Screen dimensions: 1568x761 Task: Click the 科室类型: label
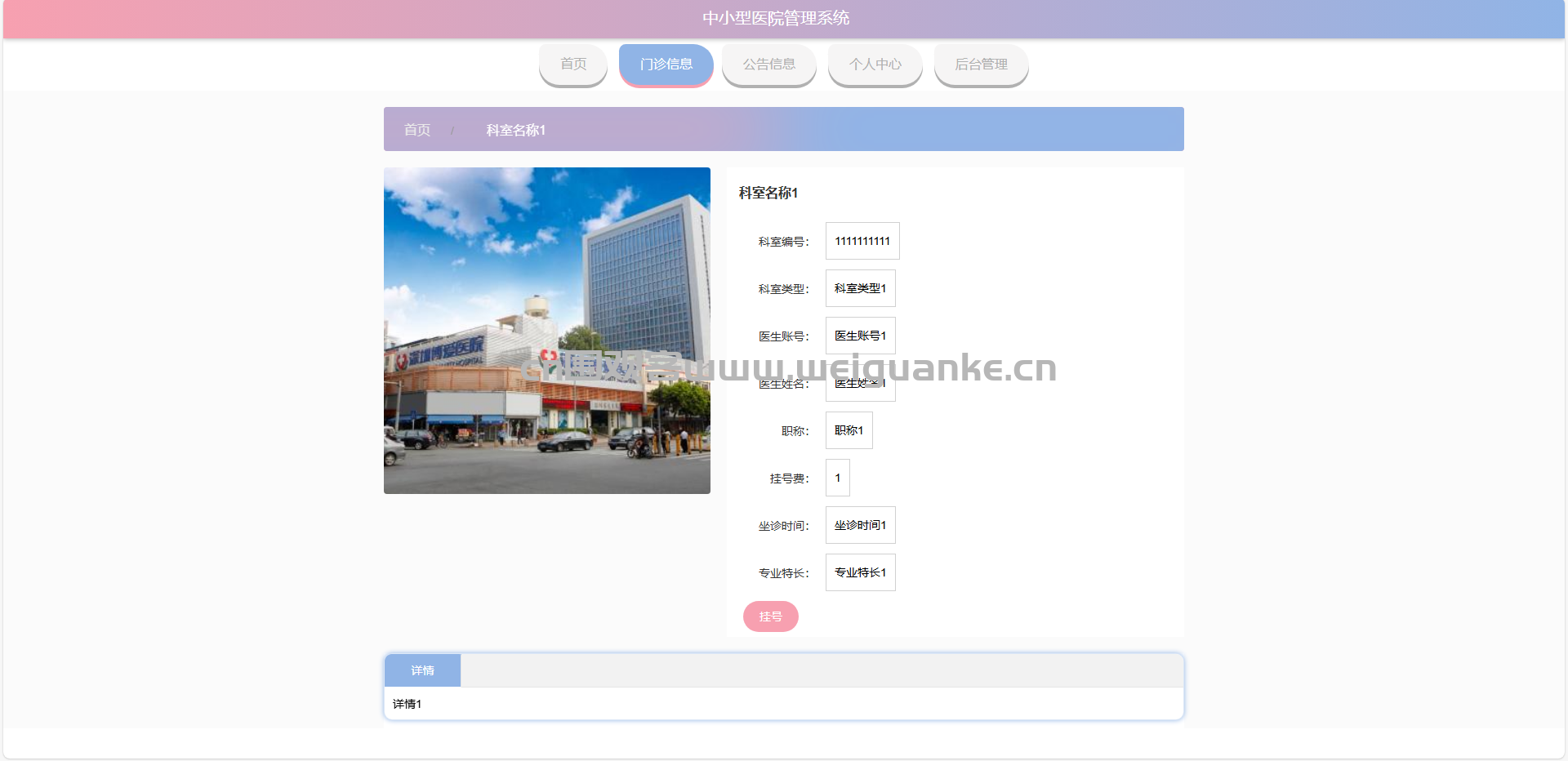tap(784, 289)
